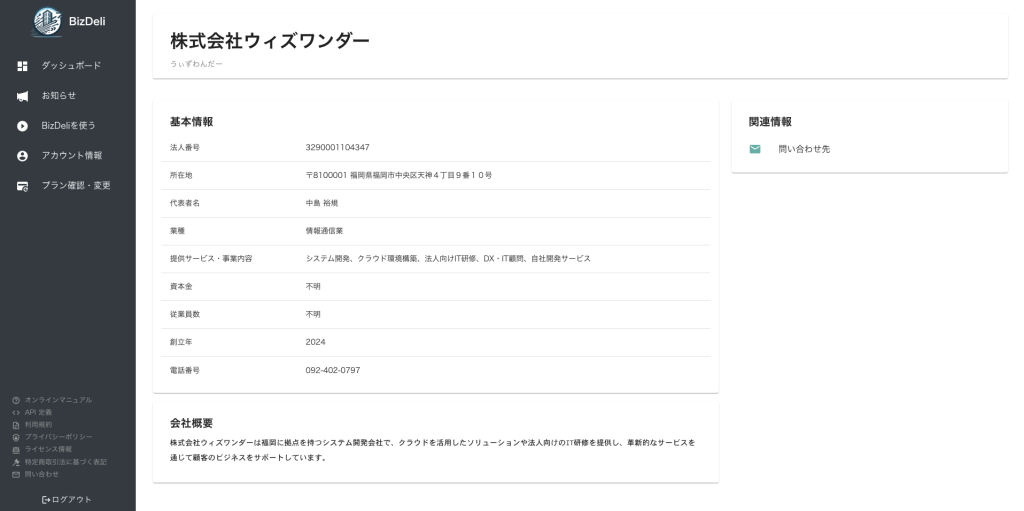Click 不明 in the 従業員数 row

click(x=313, y=314)
